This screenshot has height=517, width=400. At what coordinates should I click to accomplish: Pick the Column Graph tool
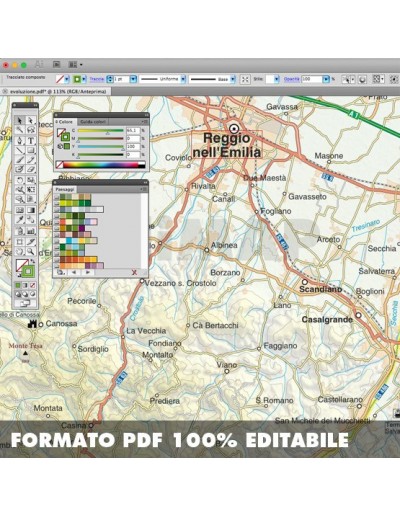point(31,231)
